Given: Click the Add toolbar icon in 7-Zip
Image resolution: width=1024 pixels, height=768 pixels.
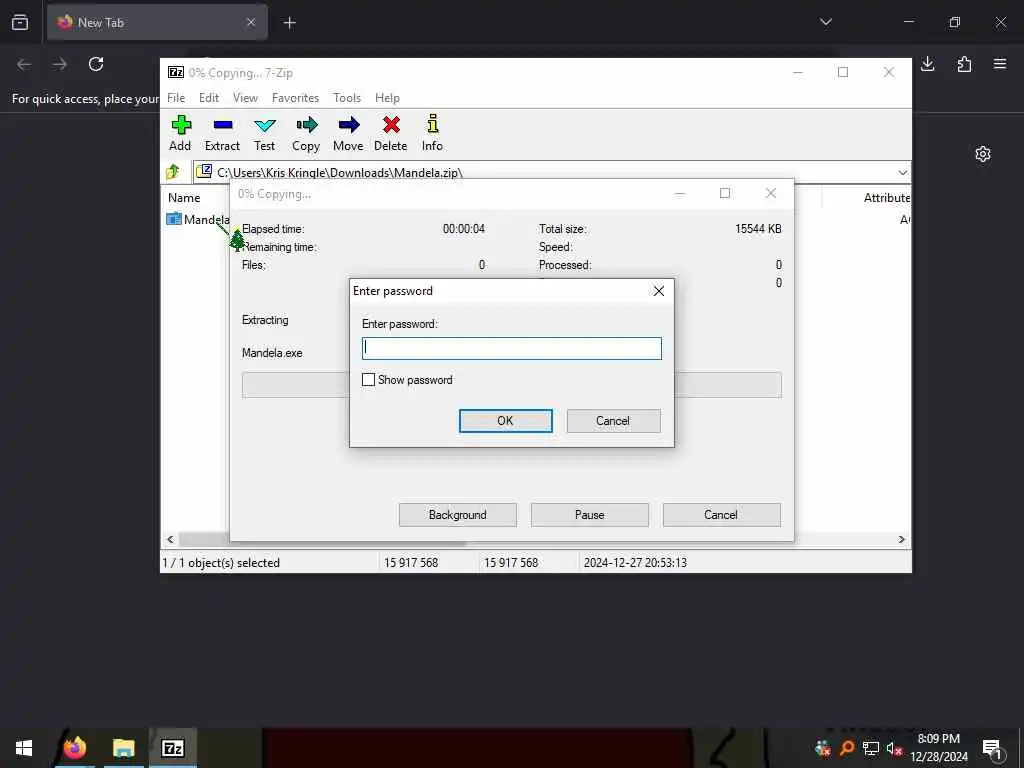Looking at the screenshot, I should click(x=181, y=125).
